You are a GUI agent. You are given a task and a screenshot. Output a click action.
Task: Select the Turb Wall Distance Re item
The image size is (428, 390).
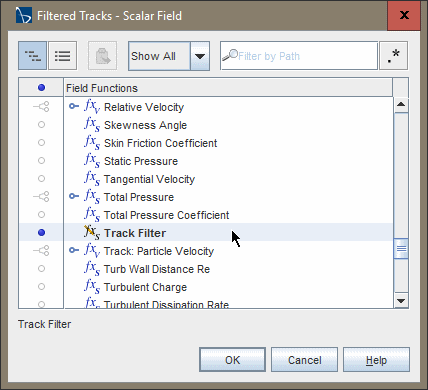coord(157,269)
